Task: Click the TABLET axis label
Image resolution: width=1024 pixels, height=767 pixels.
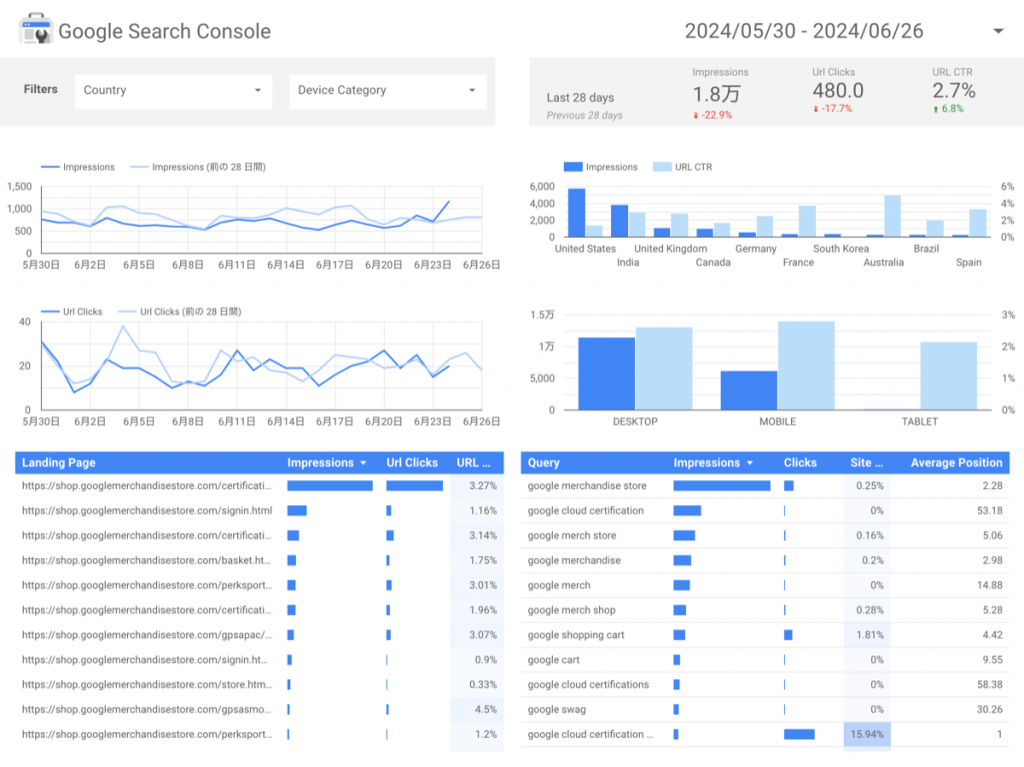Action: tap(920, 421)
